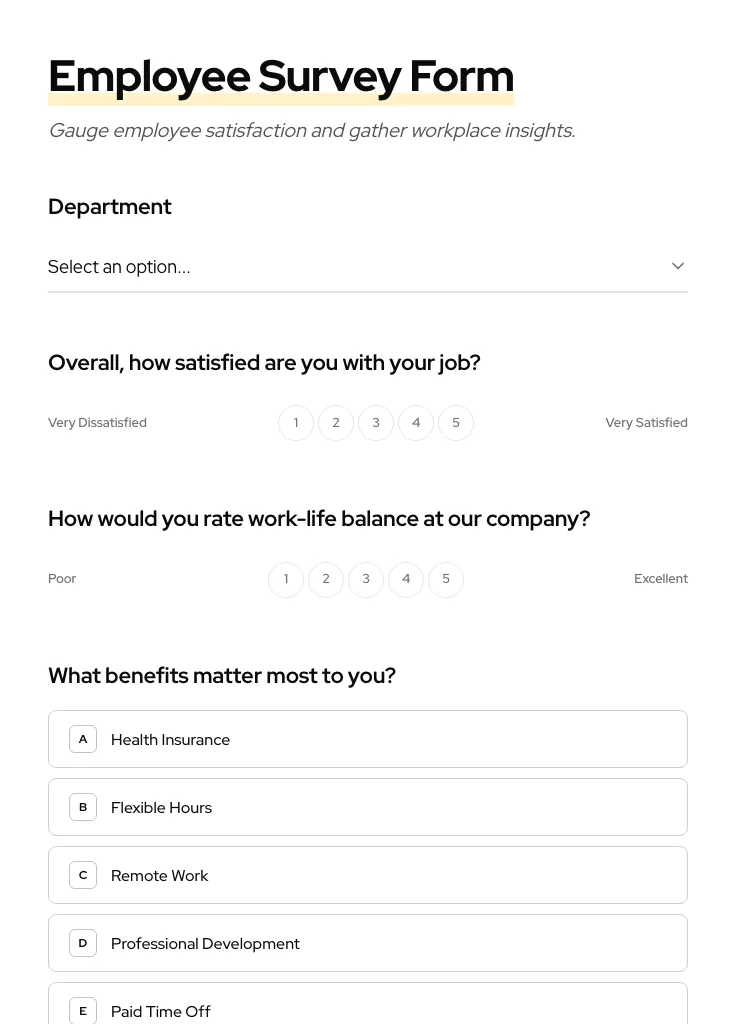Click the A badge on Health Insurance
Viewport: 736px width, 1024px height.
coord(83,739)
